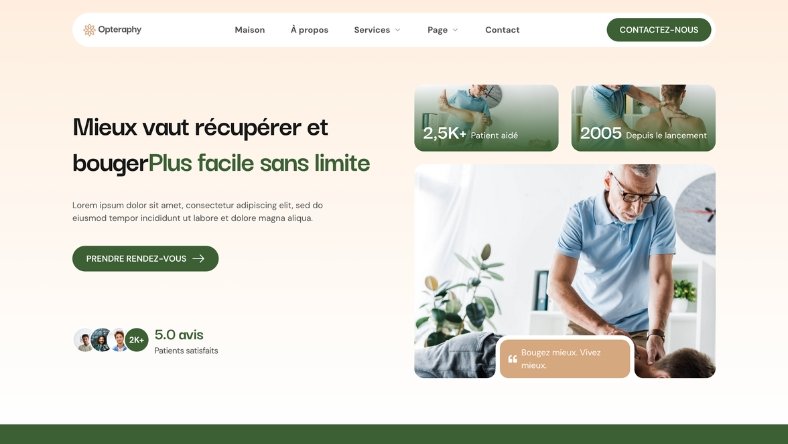Viewport: 788px width, 444px height.
Task: Click the arrow icon in Prendre Rendez-vous
Action: [199, 258]
